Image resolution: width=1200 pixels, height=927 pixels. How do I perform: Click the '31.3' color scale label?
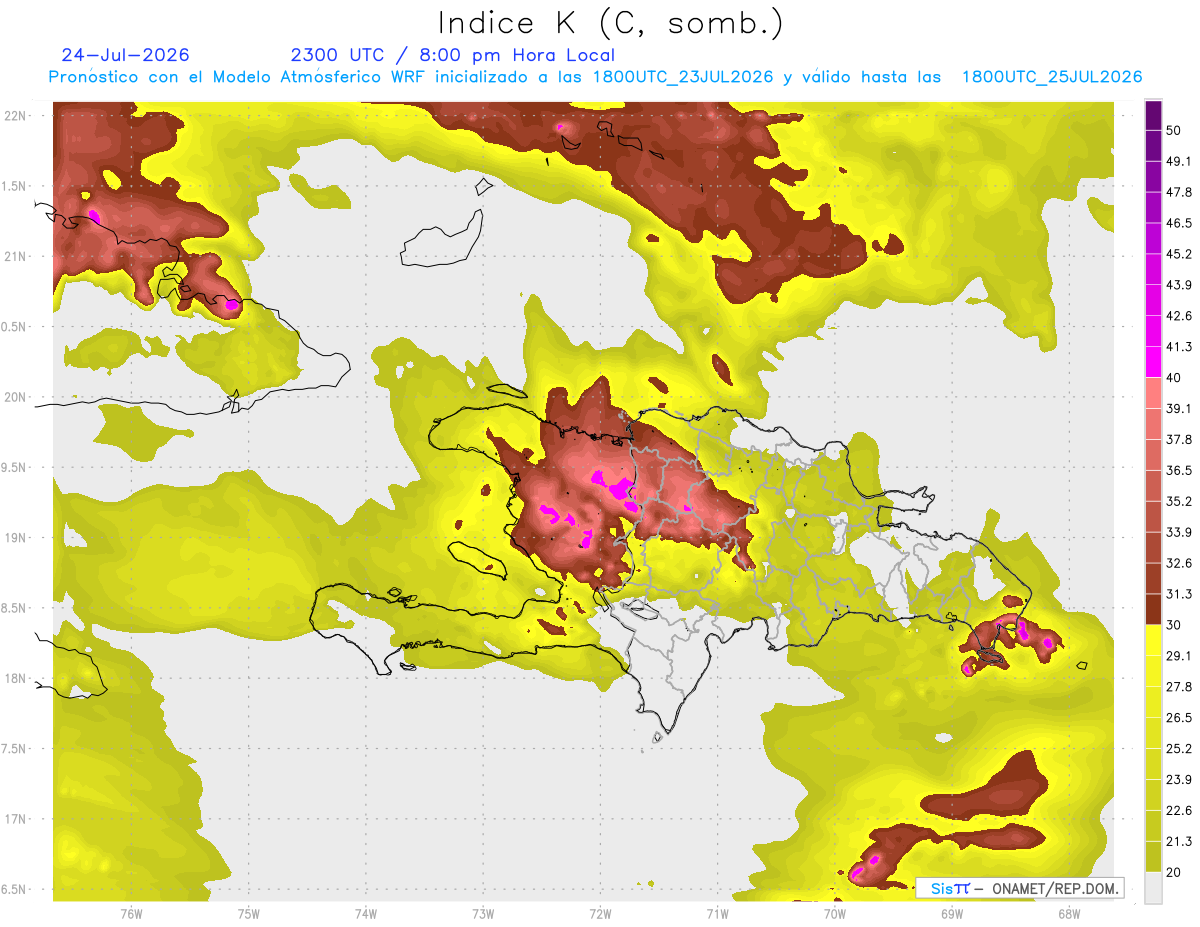1179,594
